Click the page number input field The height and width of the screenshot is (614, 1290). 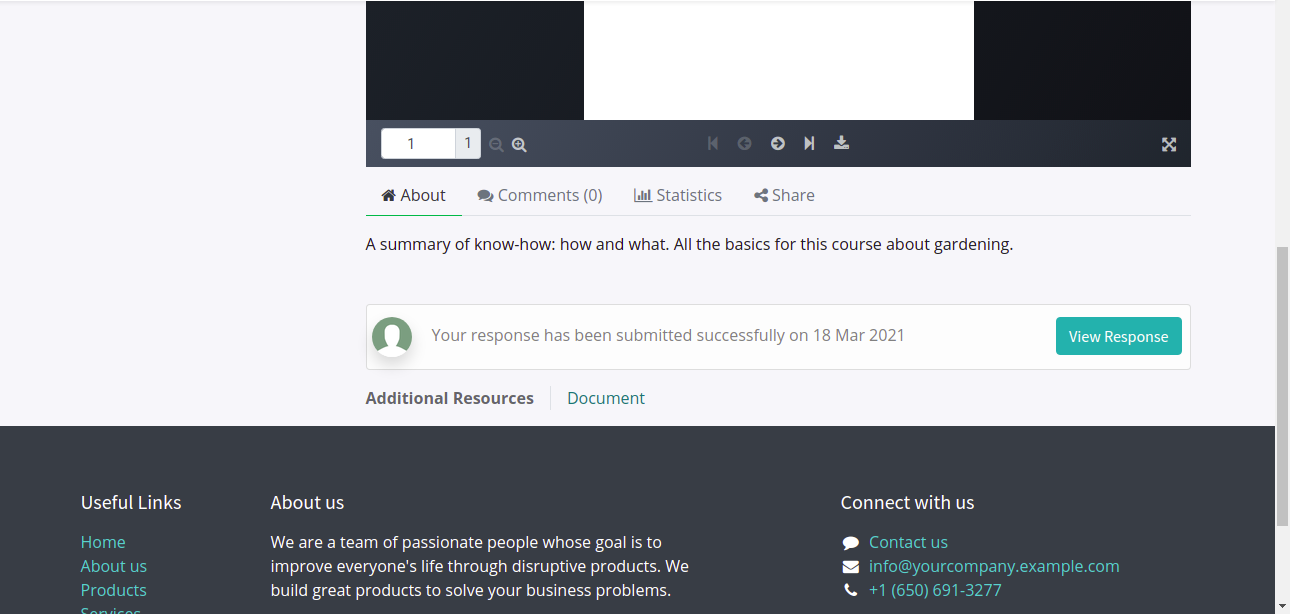(418, 144)
